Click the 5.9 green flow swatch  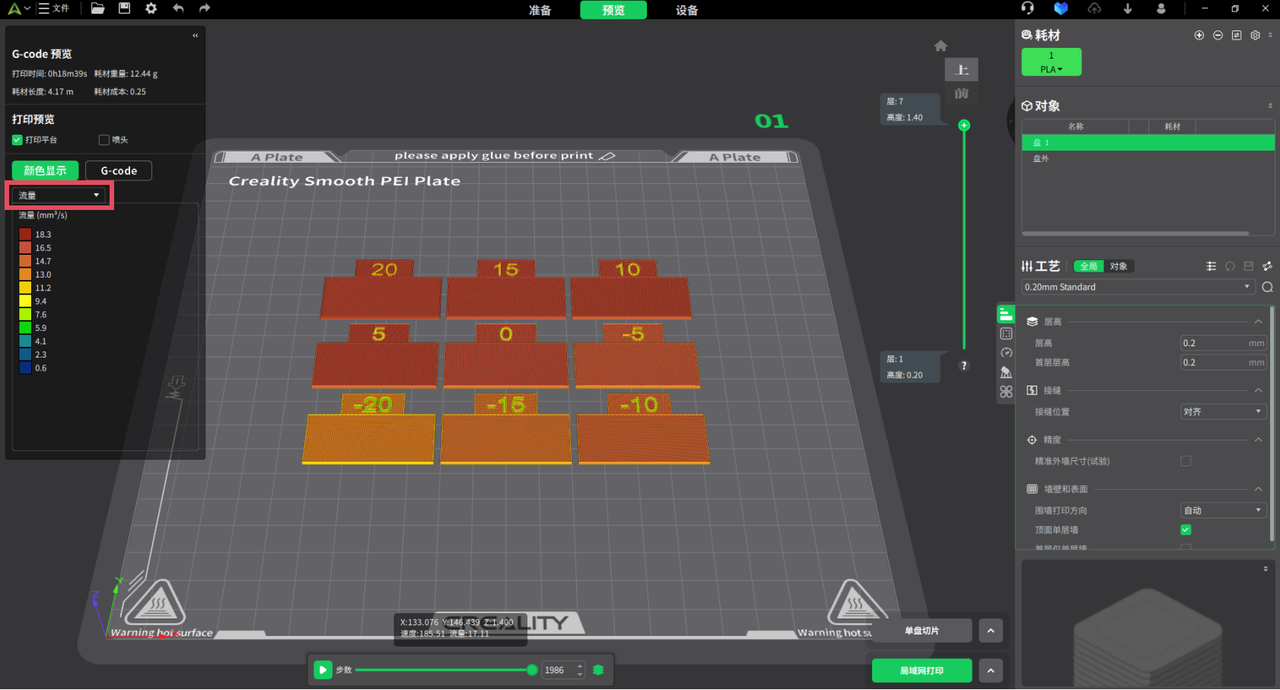pyautogui.click(x=25, y=328)
